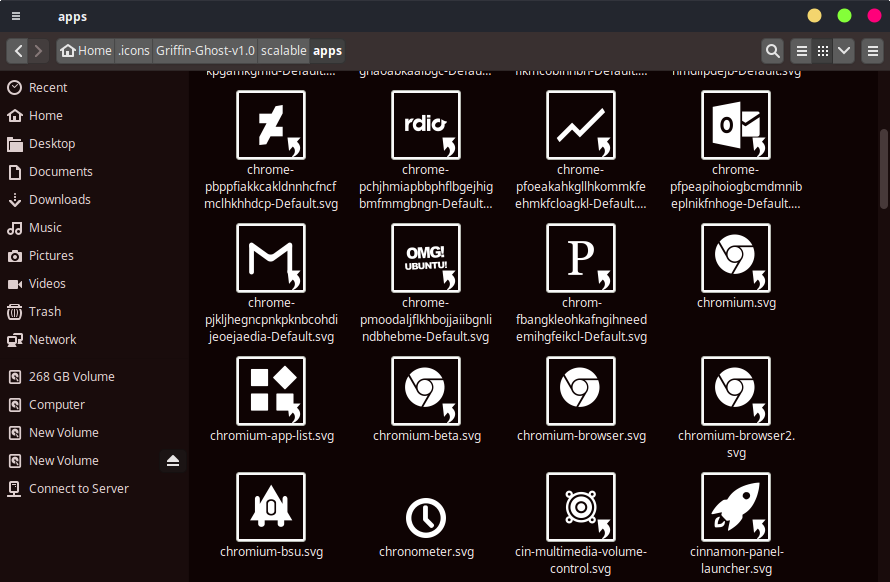Viewport: 890px width, 582px height.
Task: Open the toolbar hamburger menu on right
Action: point(873,51)
